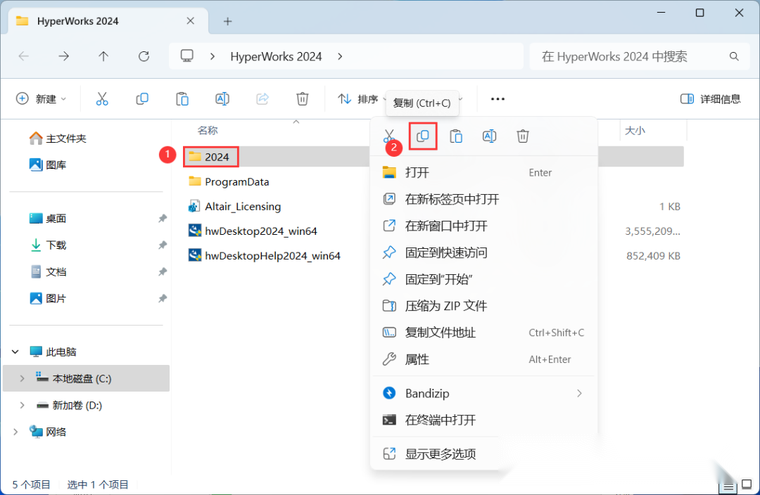Choose 属性 properties entry
This screenshot has width=760, height=495.
[484, 359]
